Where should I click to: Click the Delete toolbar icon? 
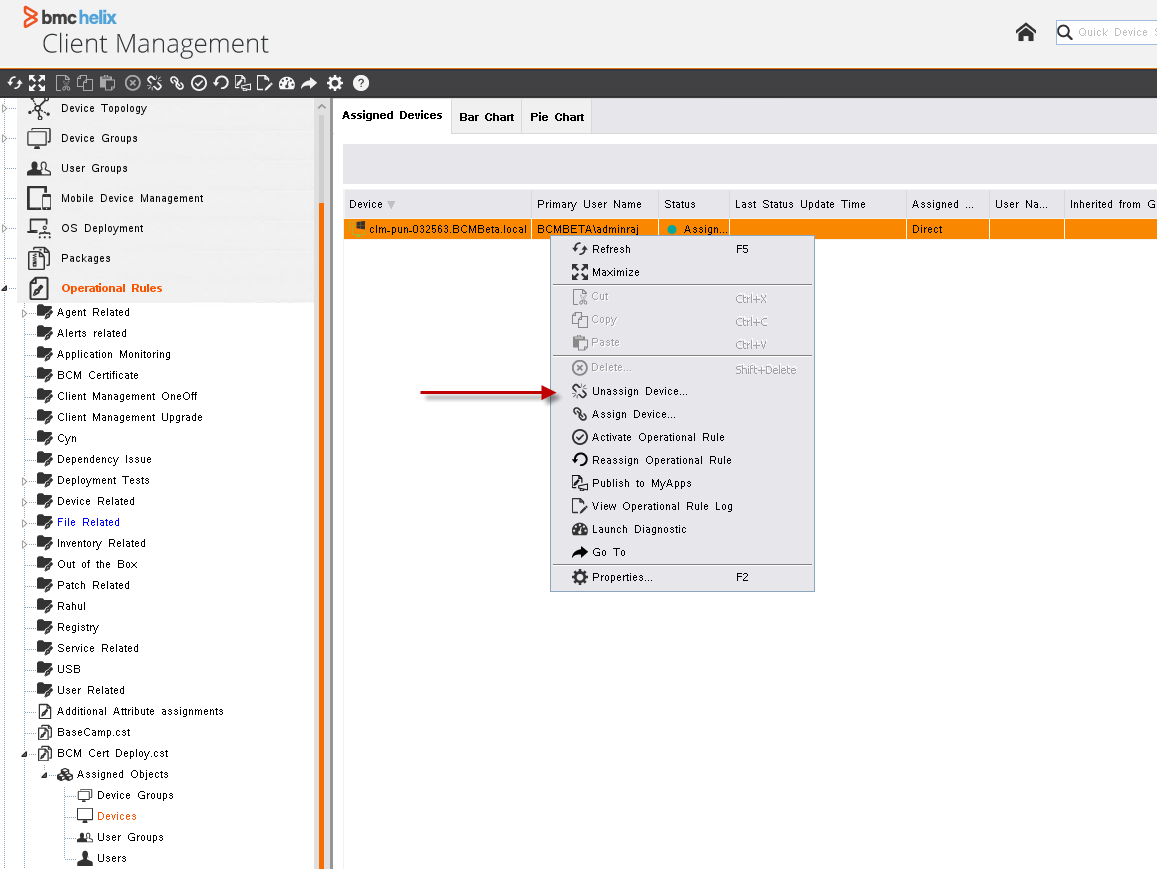133,83
